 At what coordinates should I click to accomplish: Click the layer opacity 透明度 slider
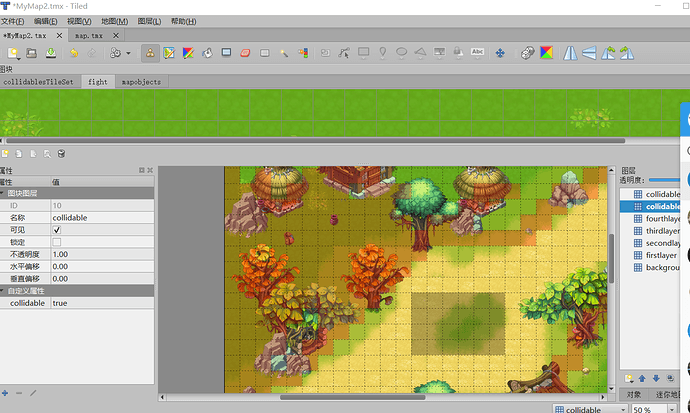pyautogui.click(x=664, y=180)
